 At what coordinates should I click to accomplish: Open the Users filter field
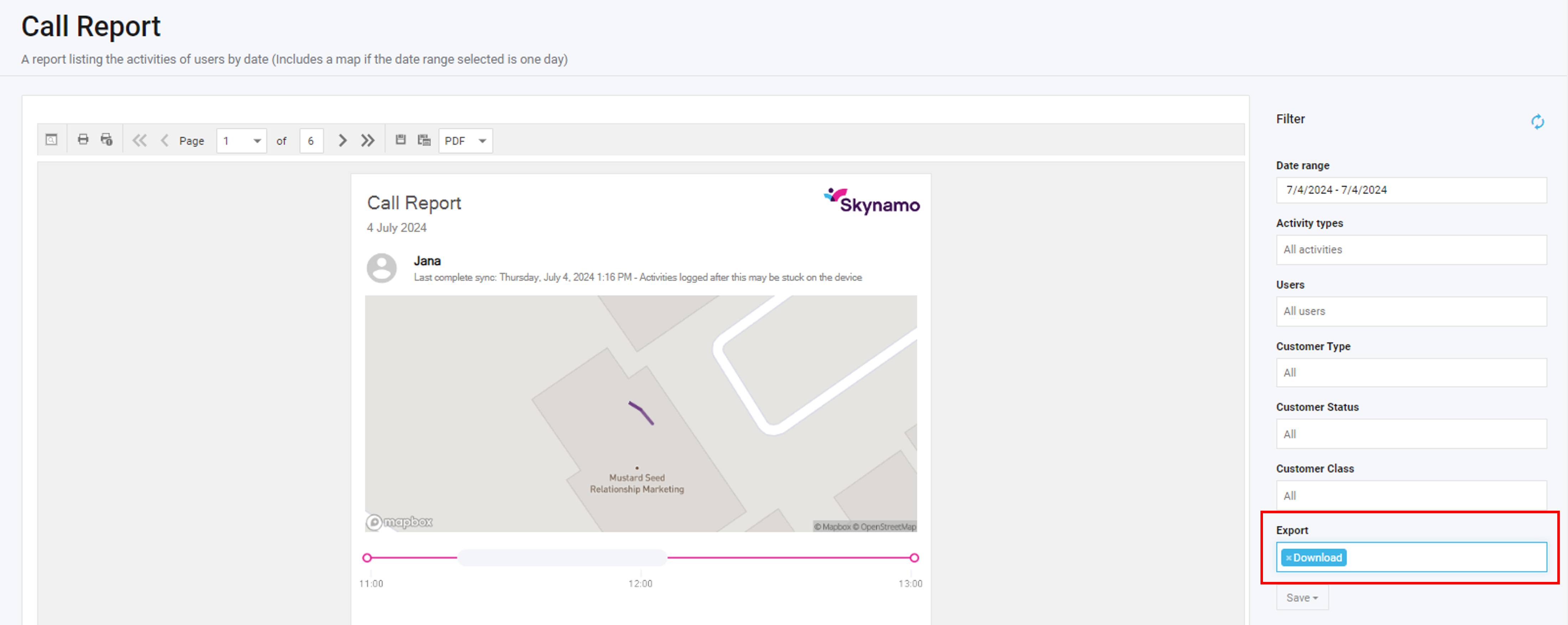click(x=1411, y=311)
